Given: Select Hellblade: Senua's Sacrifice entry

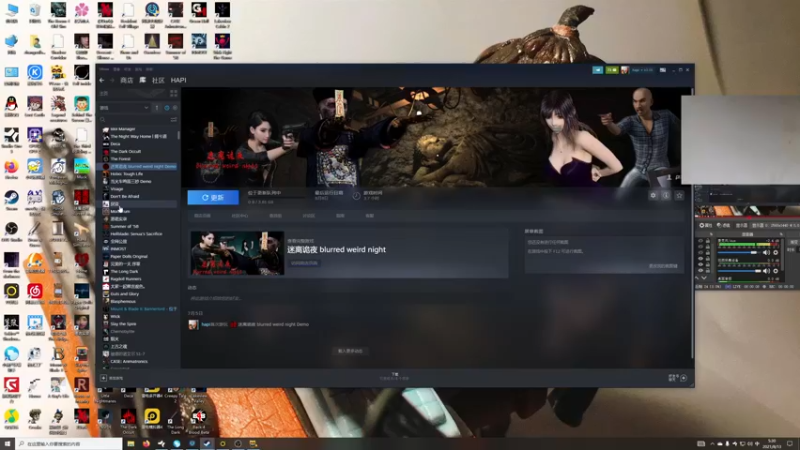Looking at the screenshot, I should (136, 234).
